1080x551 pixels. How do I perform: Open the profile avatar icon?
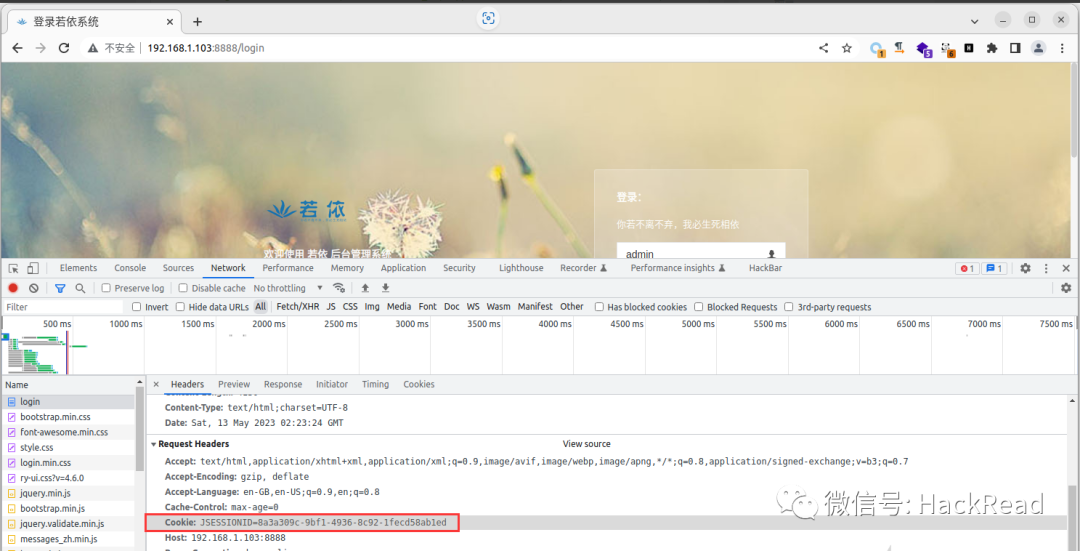click(1038, 48)
